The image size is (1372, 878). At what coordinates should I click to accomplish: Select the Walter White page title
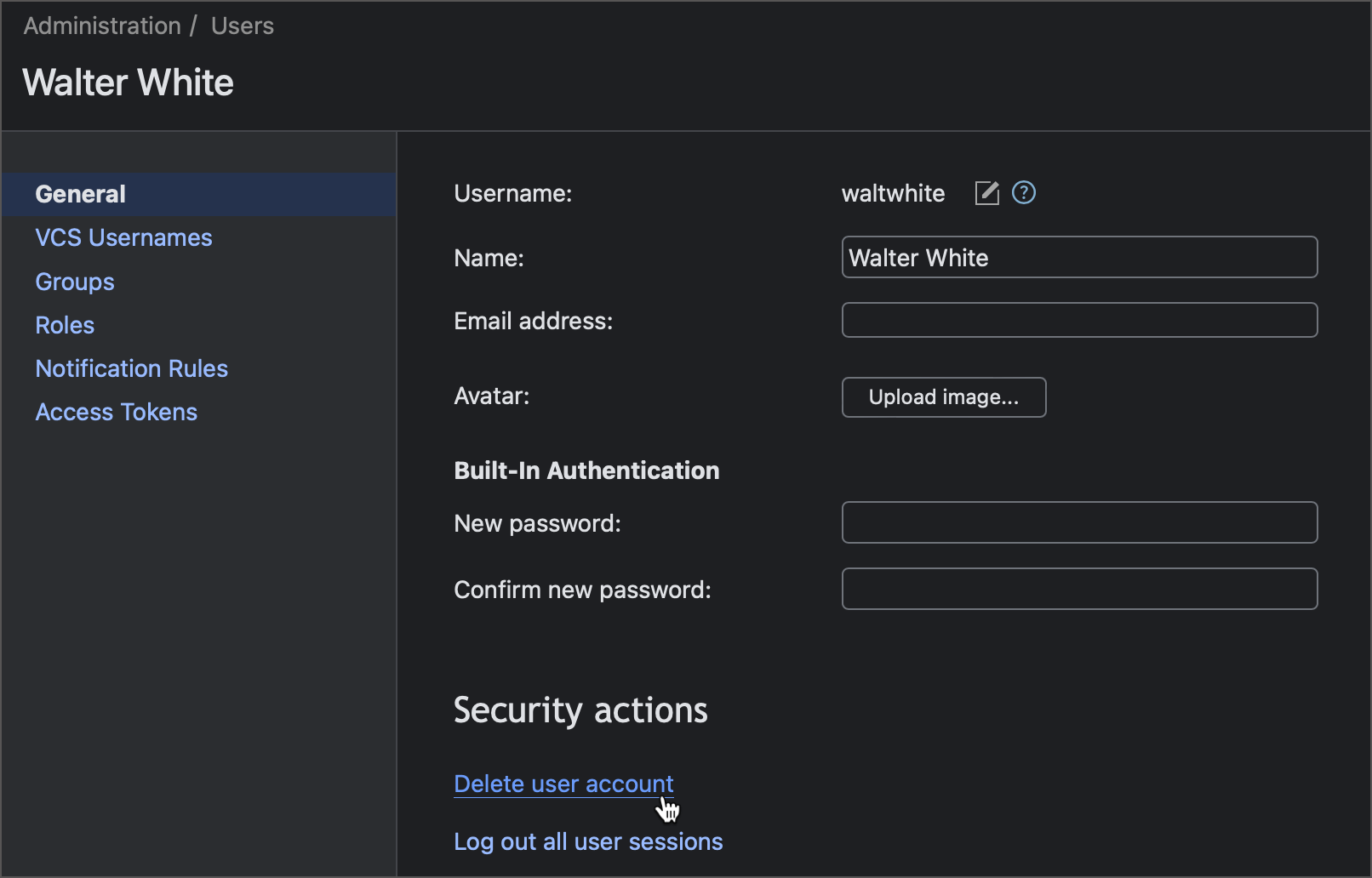tap(128, 82)
